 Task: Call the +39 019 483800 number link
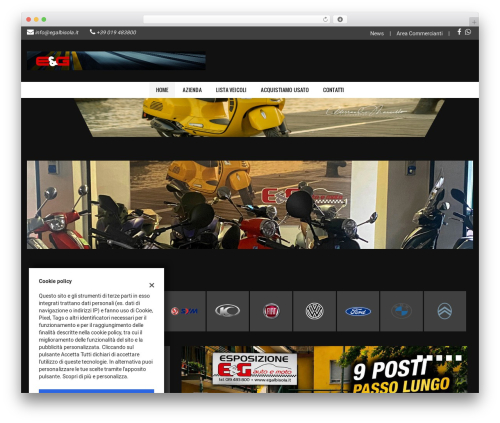[116, 32]
